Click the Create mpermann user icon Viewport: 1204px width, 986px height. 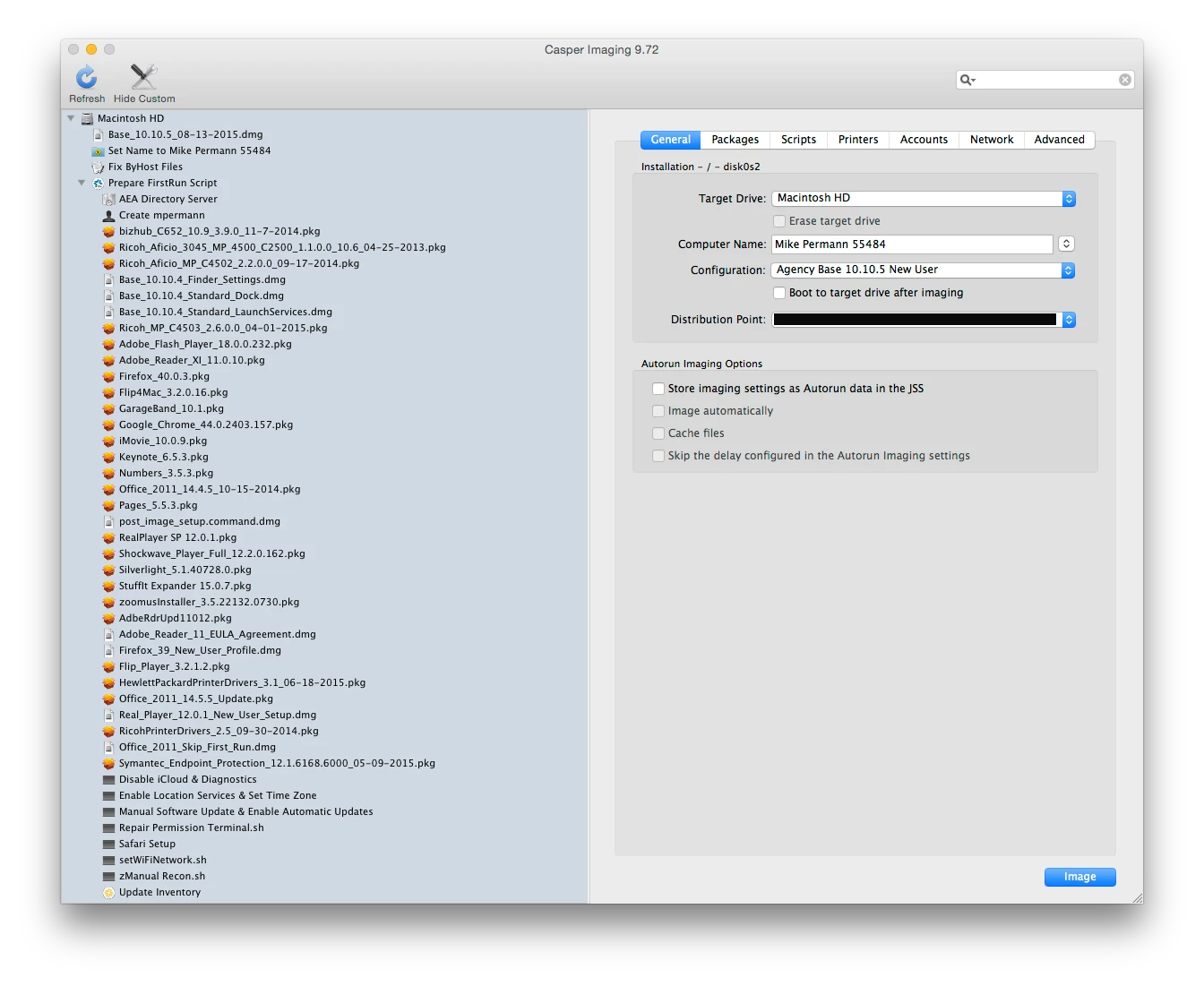[x=108, y=215]
